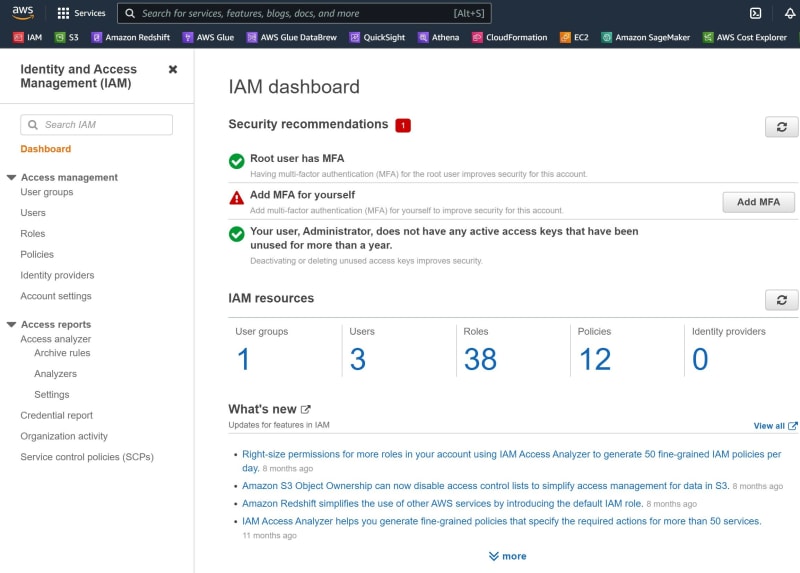
Task: Open CloudFormation favorites shortcut
Action: [509, 37]
